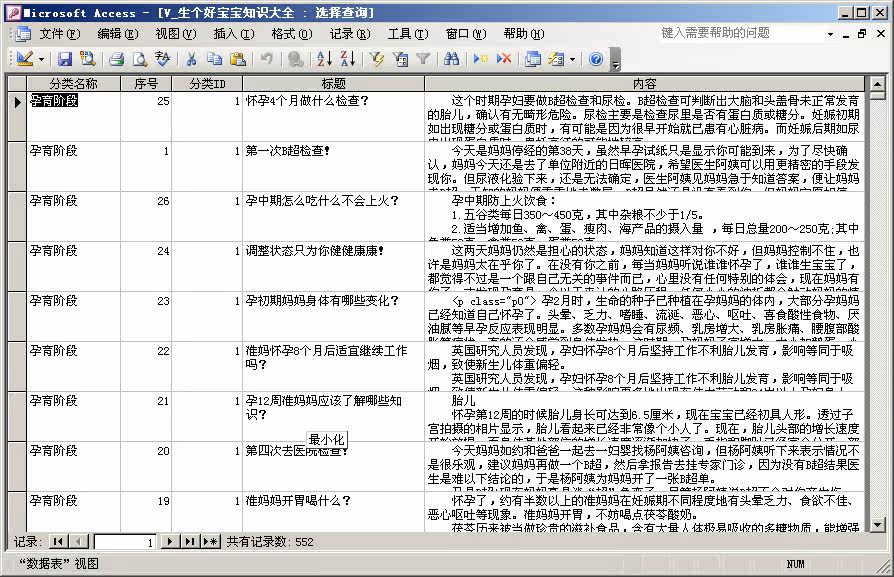
Task: Save the query with the floppy disk icon
Action: click(64, 59)
